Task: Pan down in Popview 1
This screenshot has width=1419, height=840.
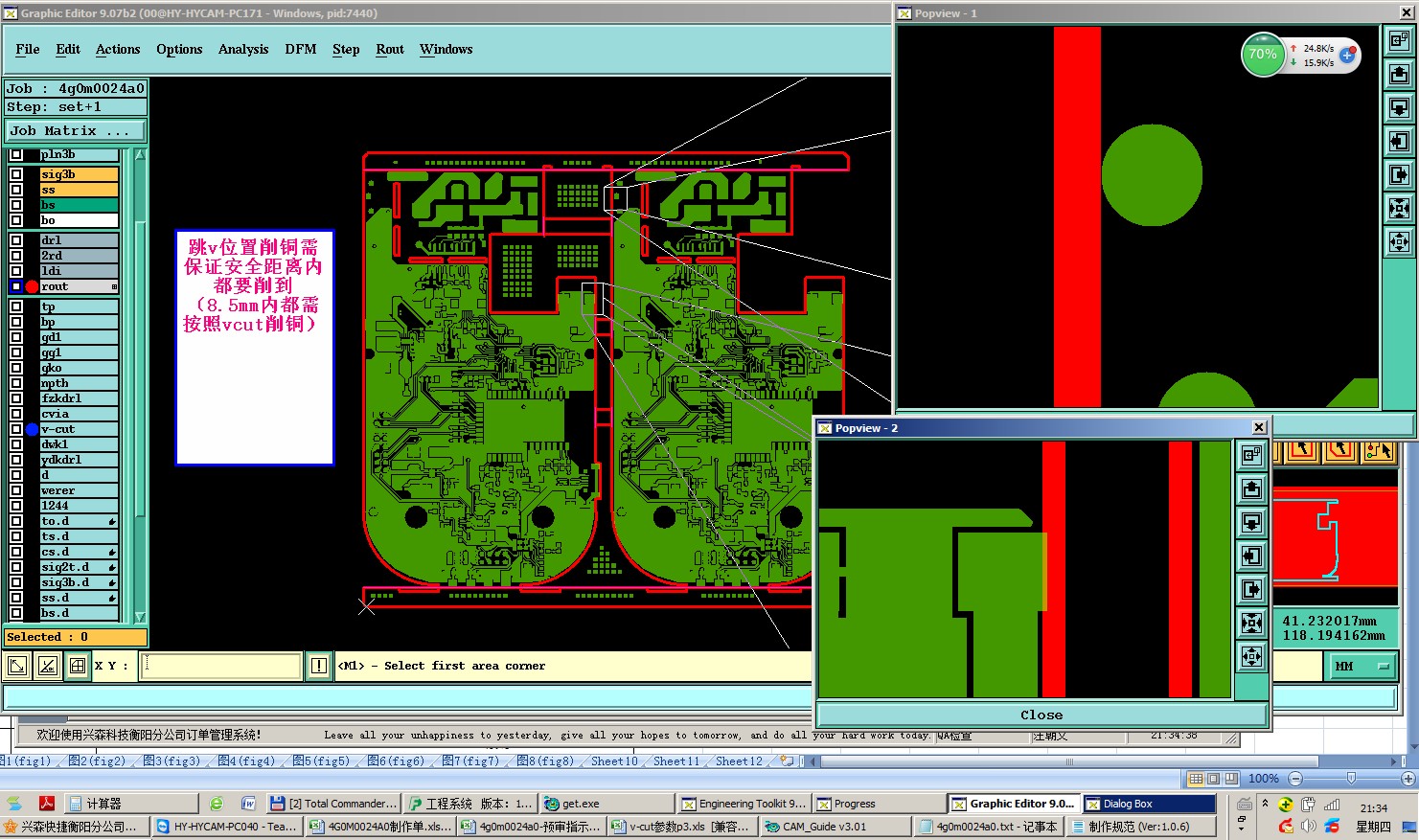Action: tap(1399, 108)
